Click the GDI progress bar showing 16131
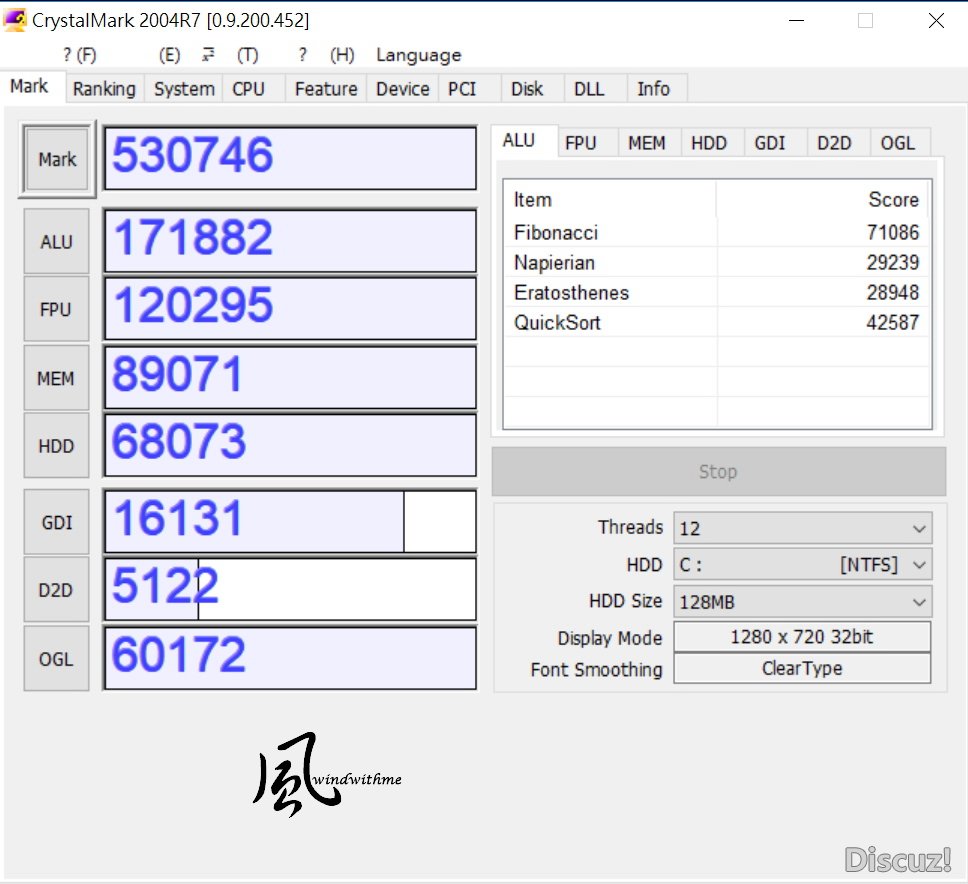 coord(290,522)
